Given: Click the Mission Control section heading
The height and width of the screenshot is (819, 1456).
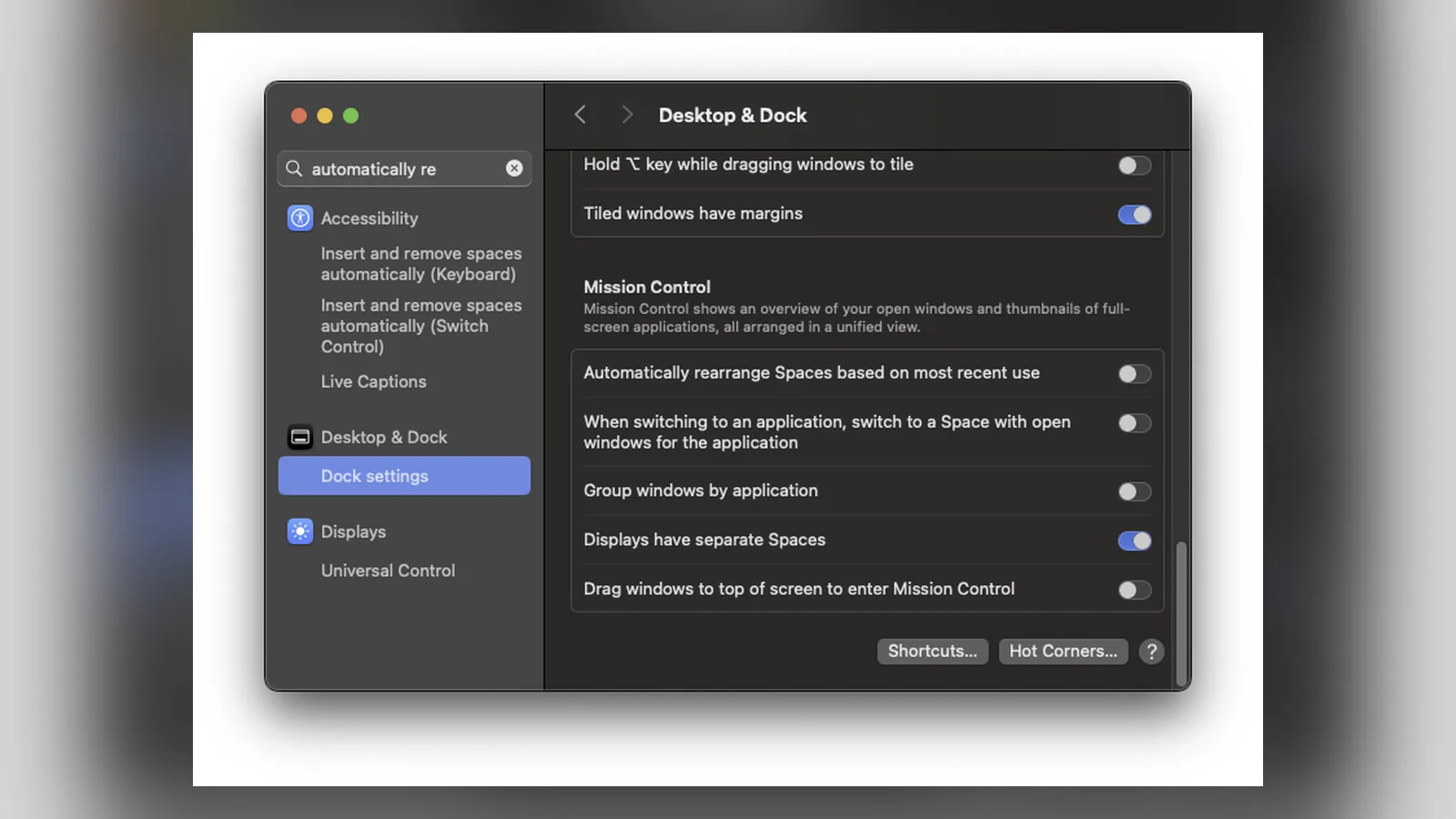Looking at the screenshot, I should 647,287.
